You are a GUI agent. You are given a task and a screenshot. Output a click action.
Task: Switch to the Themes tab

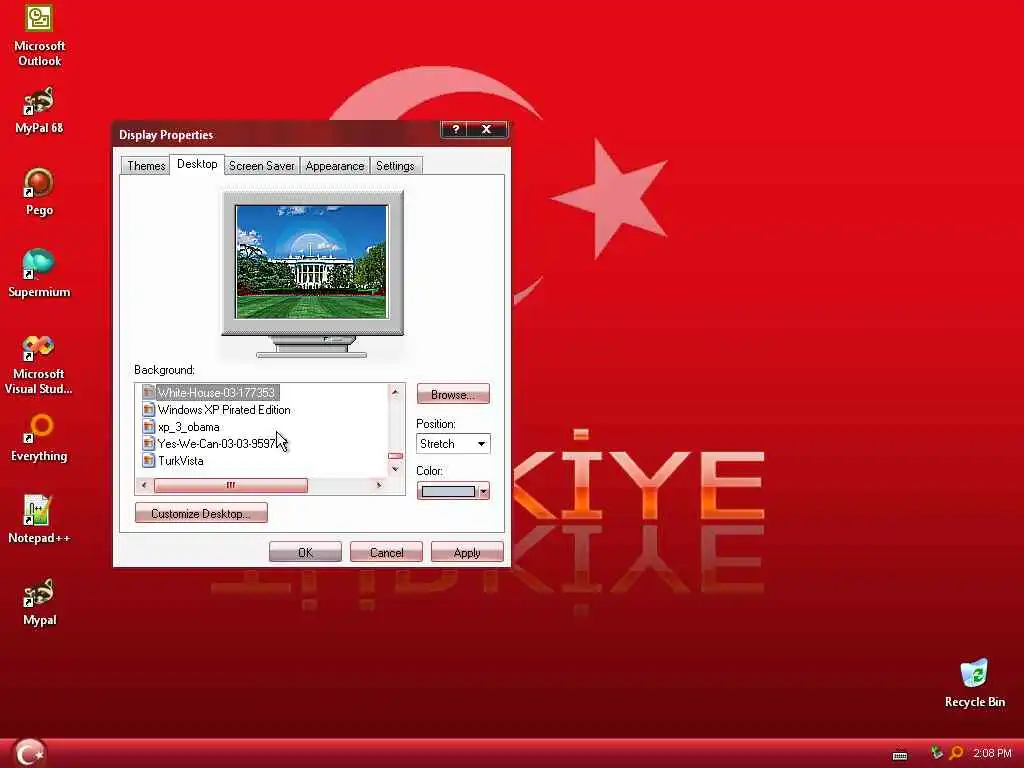click(x=146, y=166)
